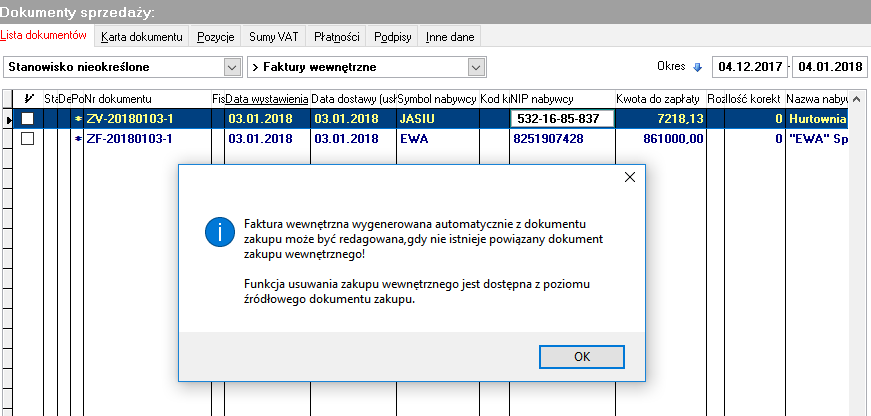The width and height of the screenshot is (871, 416).
Task: Click the blue information icon in dialog
Action: [219, 233]
